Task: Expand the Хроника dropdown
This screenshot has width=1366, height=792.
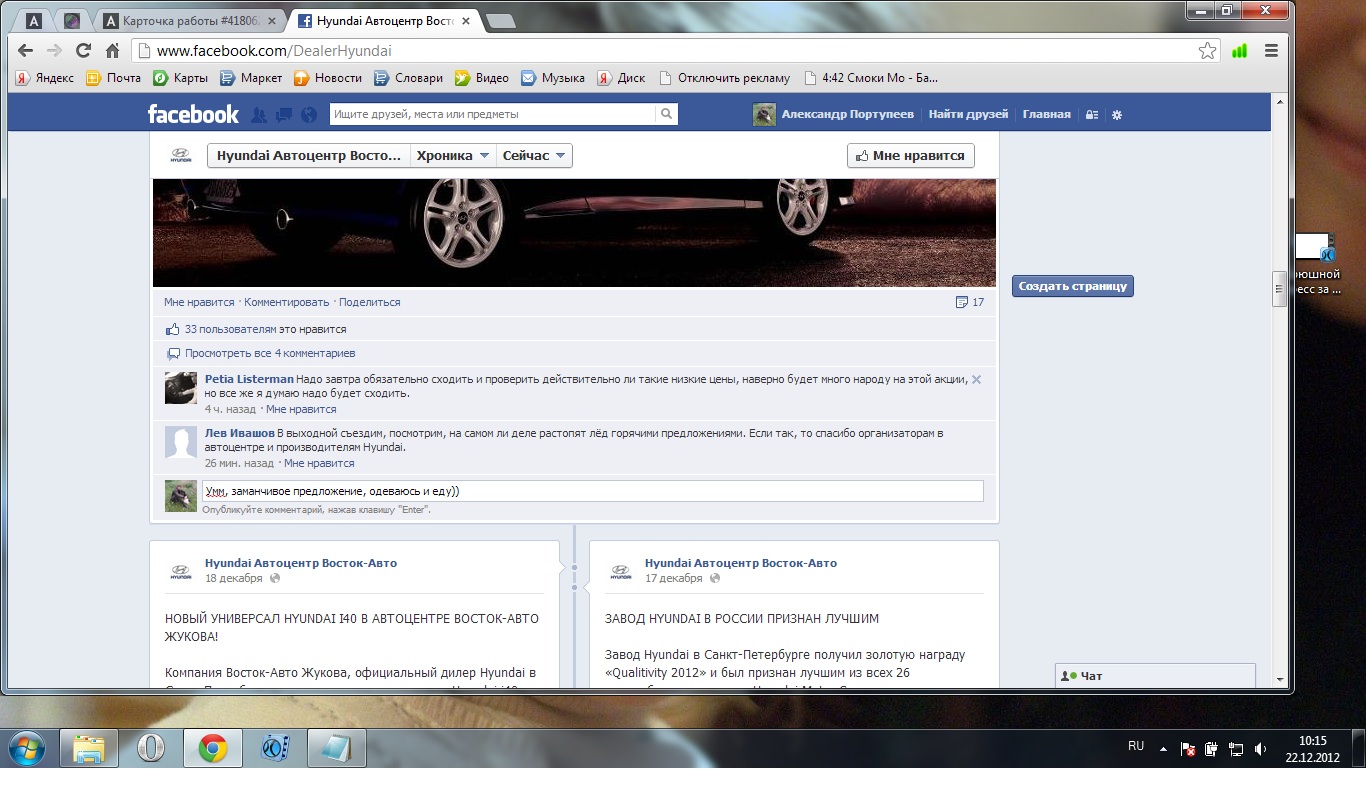Action: (x=453, y=156)
